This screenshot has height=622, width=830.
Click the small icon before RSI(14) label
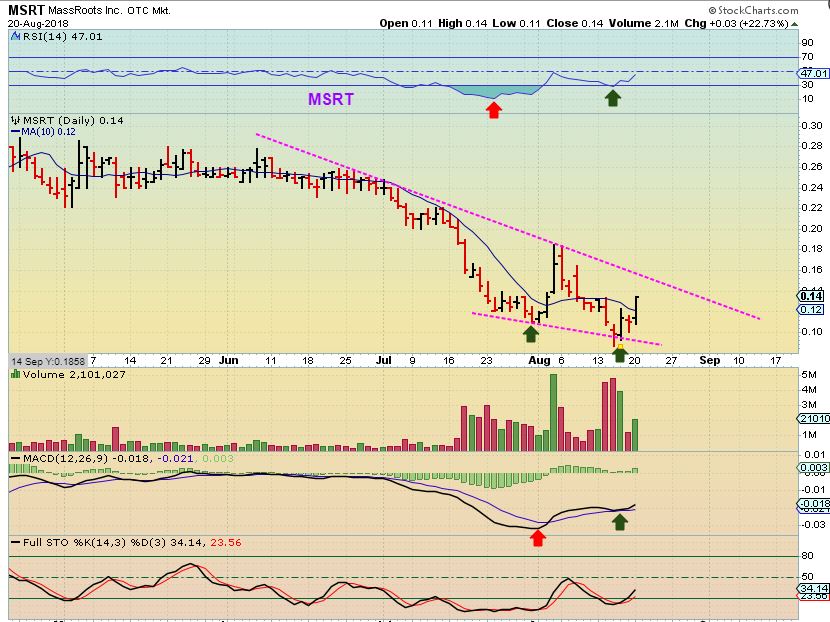point(15,37)
